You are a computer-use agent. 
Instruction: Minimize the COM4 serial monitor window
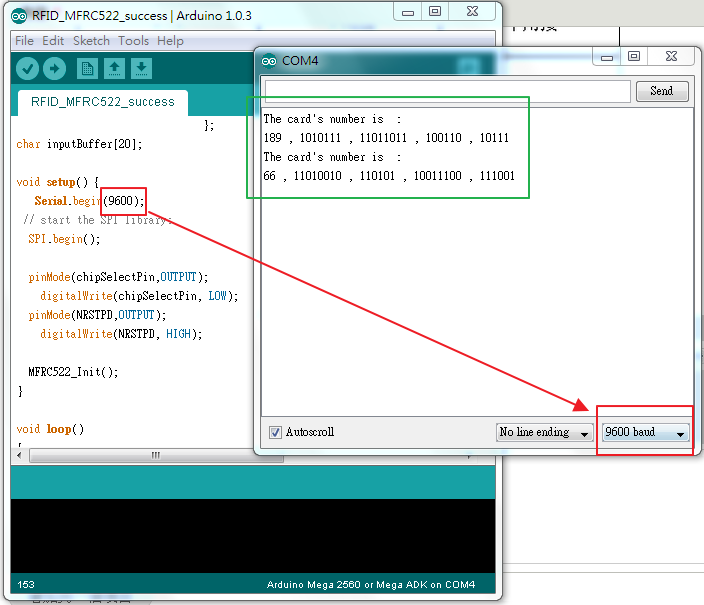tap(607, 57)
